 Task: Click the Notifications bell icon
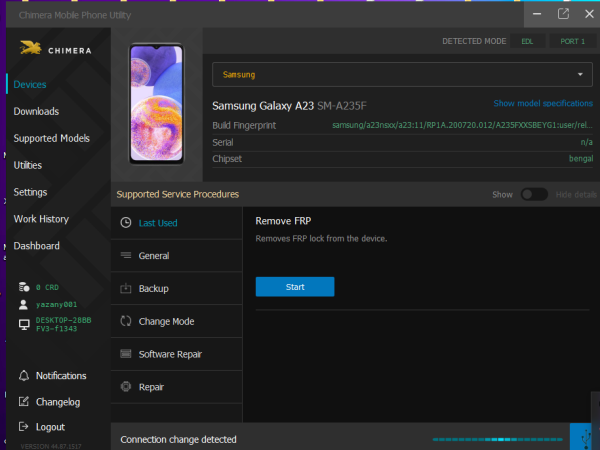(24, 375)
